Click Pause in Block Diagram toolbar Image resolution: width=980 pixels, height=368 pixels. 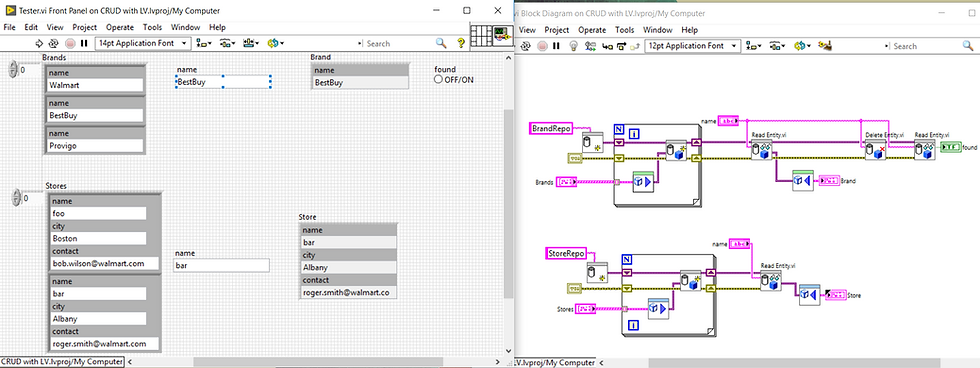pyautogui.click(x=556, y=46)
